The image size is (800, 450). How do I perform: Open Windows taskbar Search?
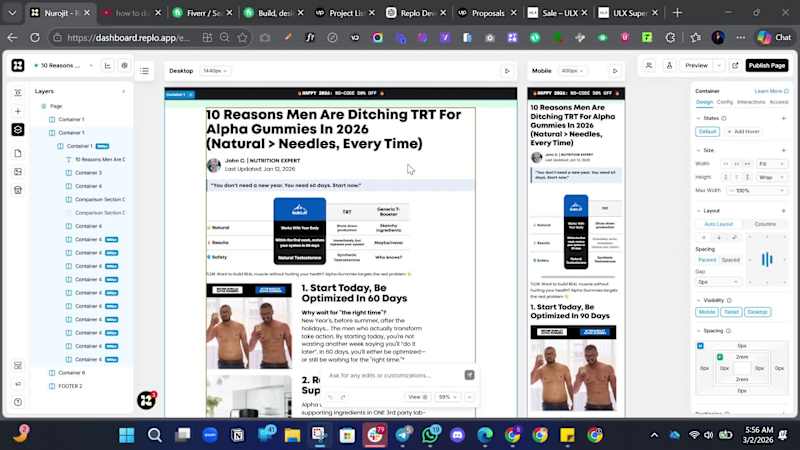(155, 435)
